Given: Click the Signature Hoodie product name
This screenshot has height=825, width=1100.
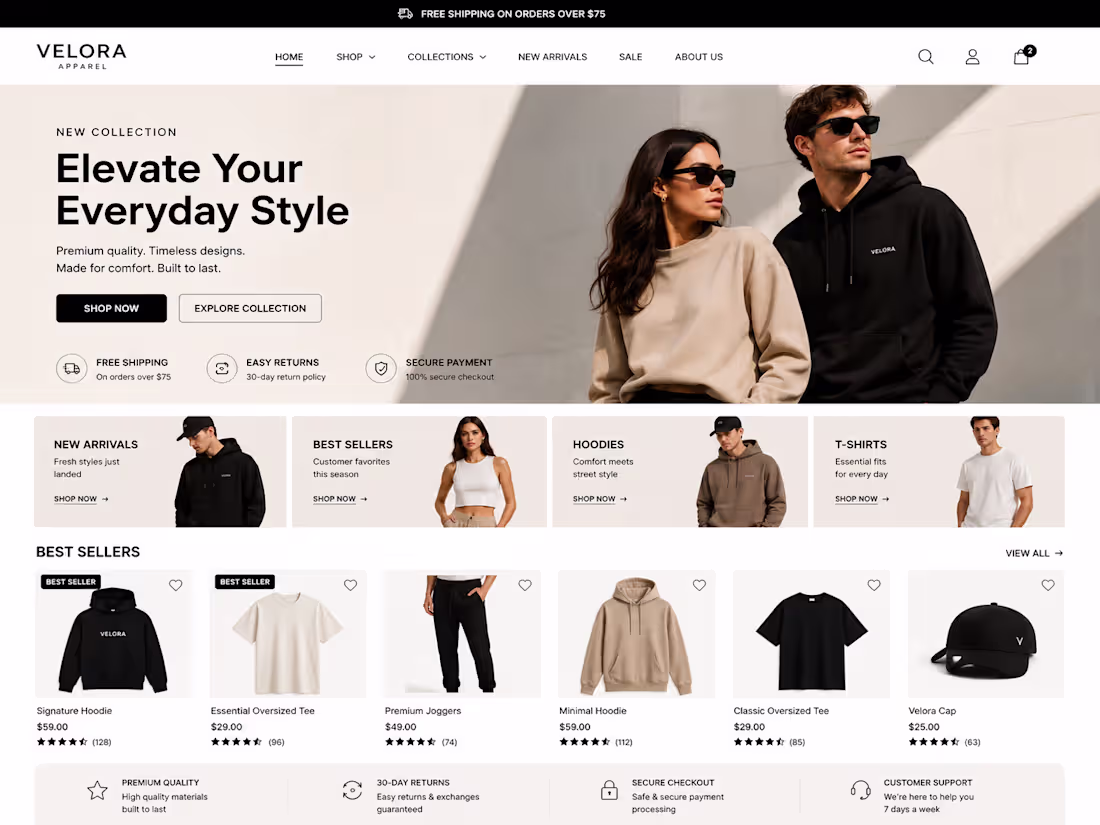Looking at the screenshot, I should (x=74, y=711).
